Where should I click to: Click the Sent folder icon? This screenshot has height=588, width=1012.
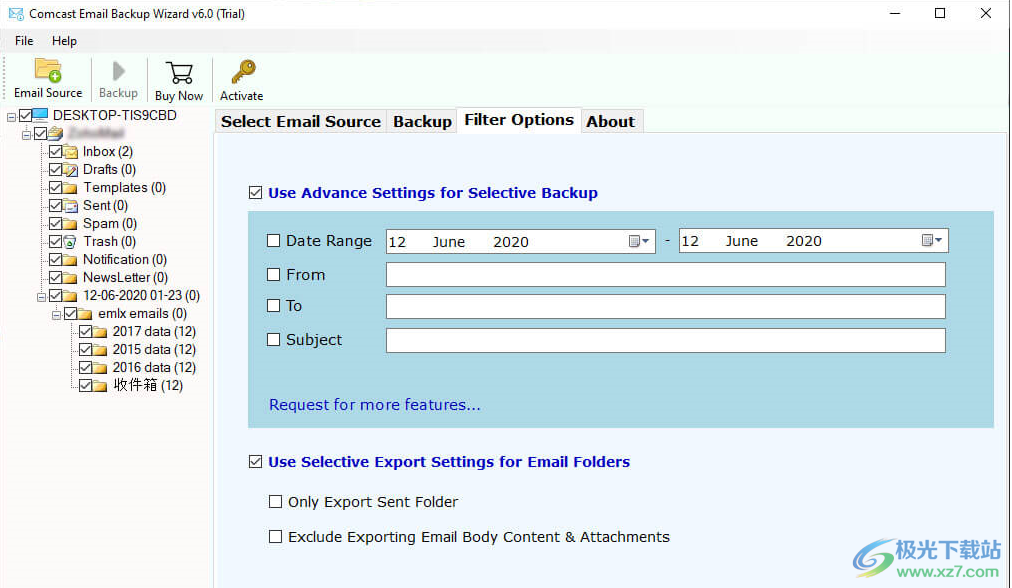(x=71, y=206)
